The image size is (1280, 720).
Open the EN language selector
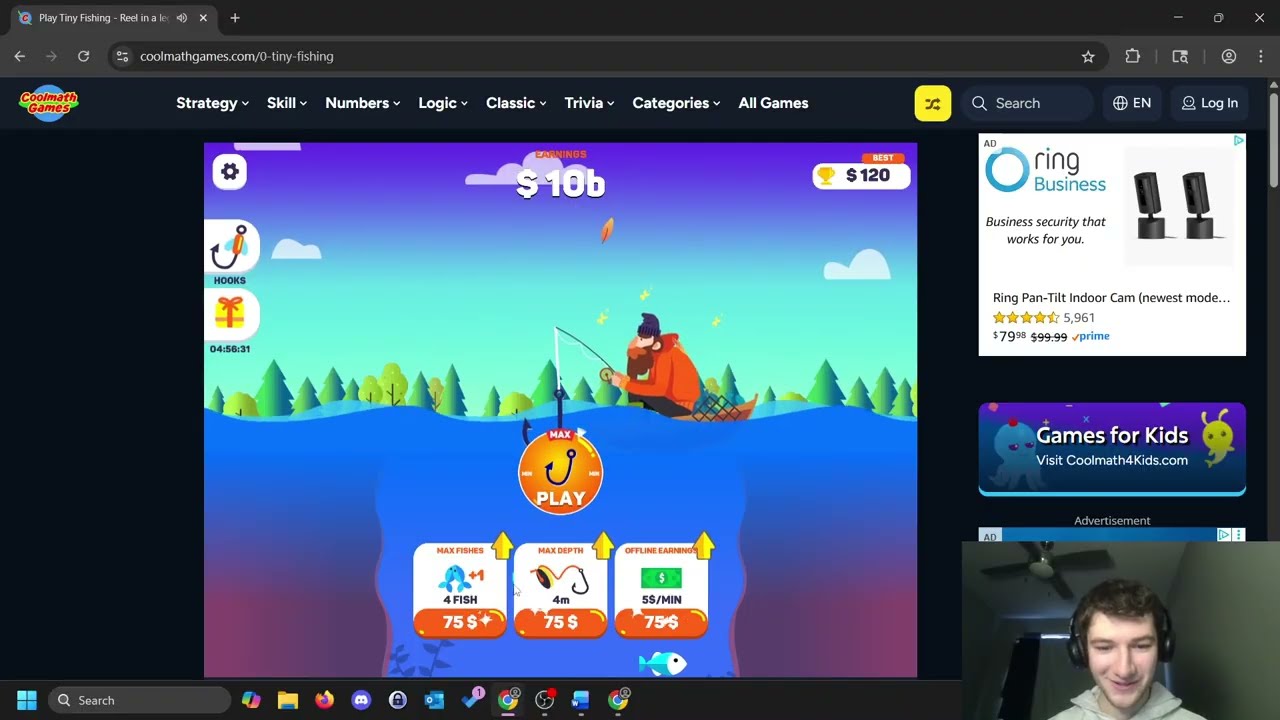click(1131, 103)
